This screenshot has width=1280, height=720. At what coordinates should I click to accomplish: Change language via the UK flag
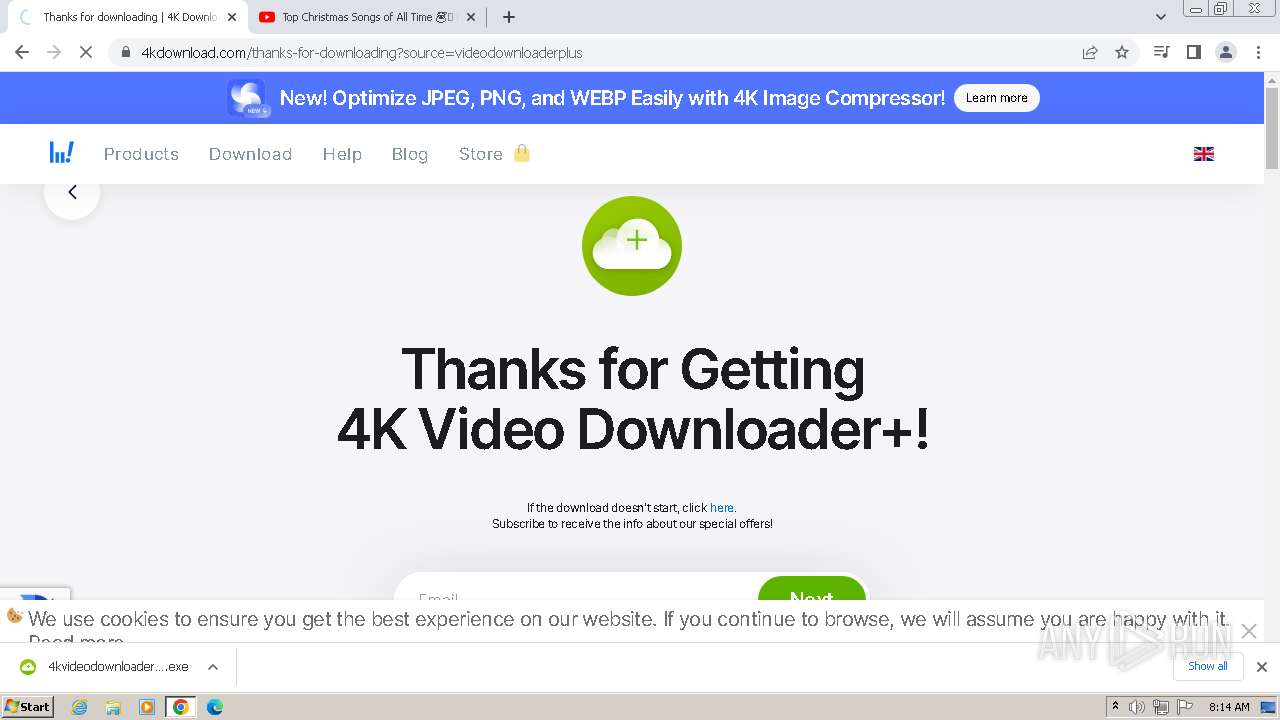pyautogui.click(x=1204, y=154)
